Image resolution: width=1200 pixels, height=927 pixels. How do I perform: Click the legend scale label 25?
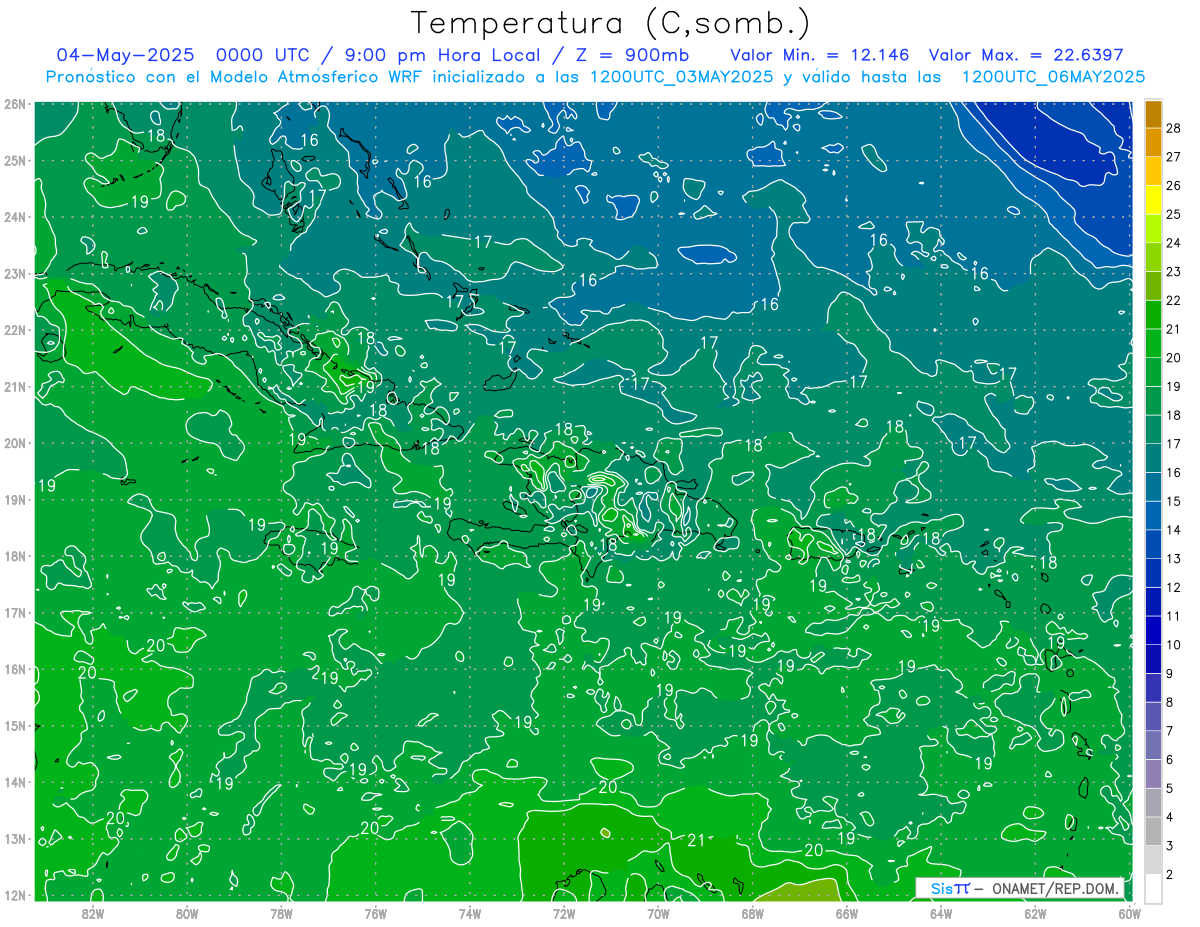pos(1174,214)
